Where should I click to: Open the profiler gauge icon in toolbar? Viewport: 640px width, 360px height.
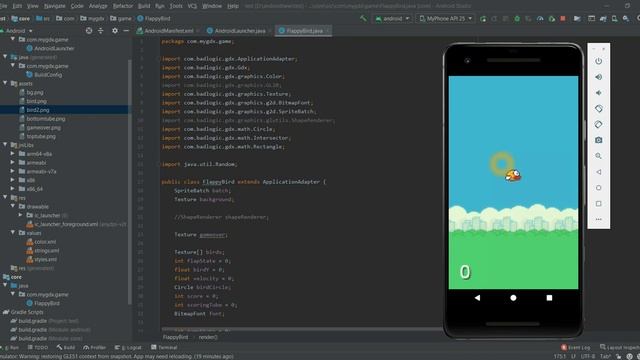[540, 19]
